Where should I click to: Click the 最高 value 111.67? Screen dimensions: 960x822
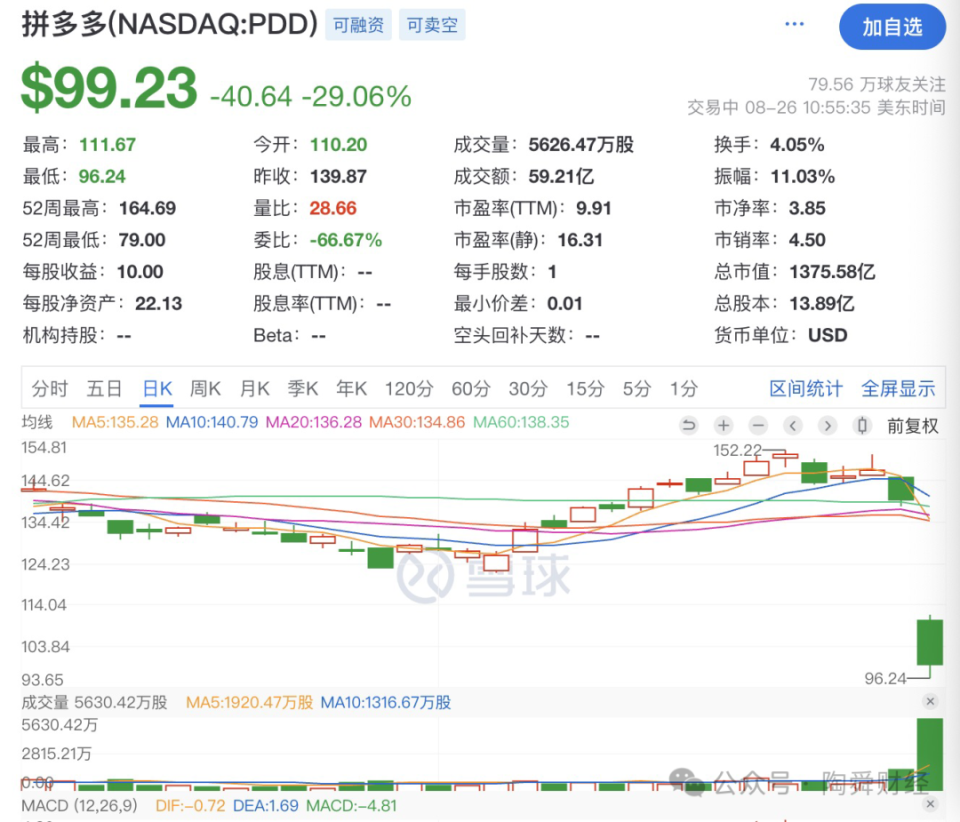[107, 144]
